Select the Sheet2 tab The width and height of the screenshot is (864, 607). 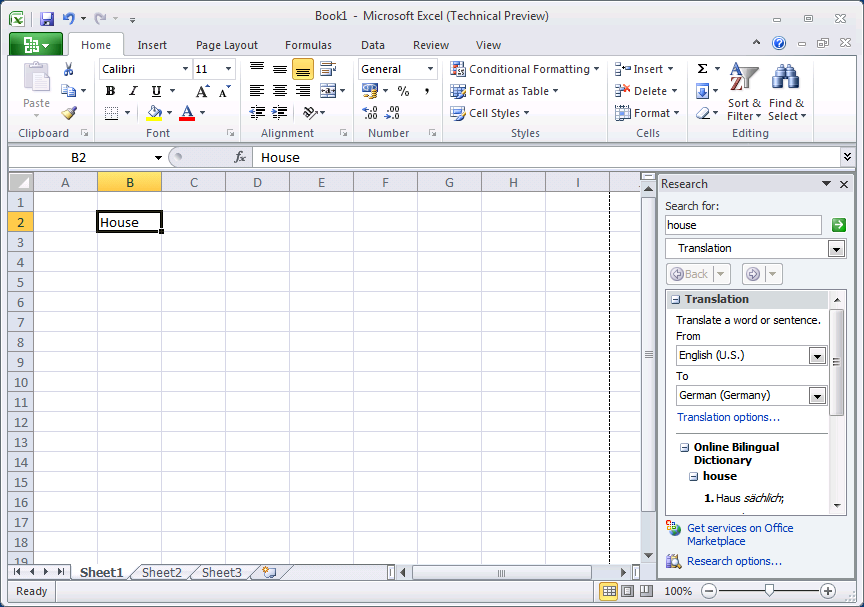161,572
